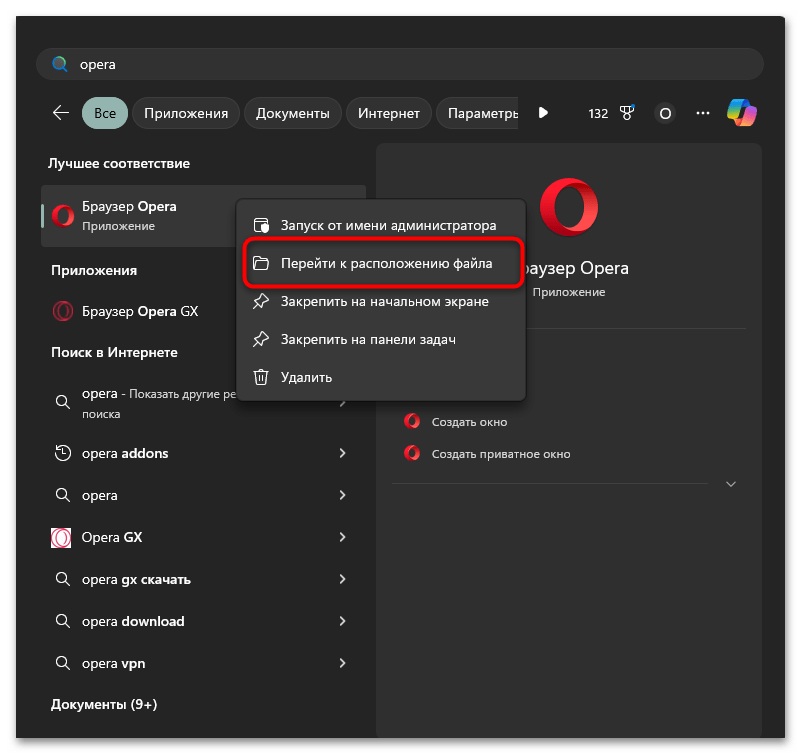The height and width of the screenshot is (754, 801).
Task: Click the large Opera logo in the preview pane
Action: (569, 207)
